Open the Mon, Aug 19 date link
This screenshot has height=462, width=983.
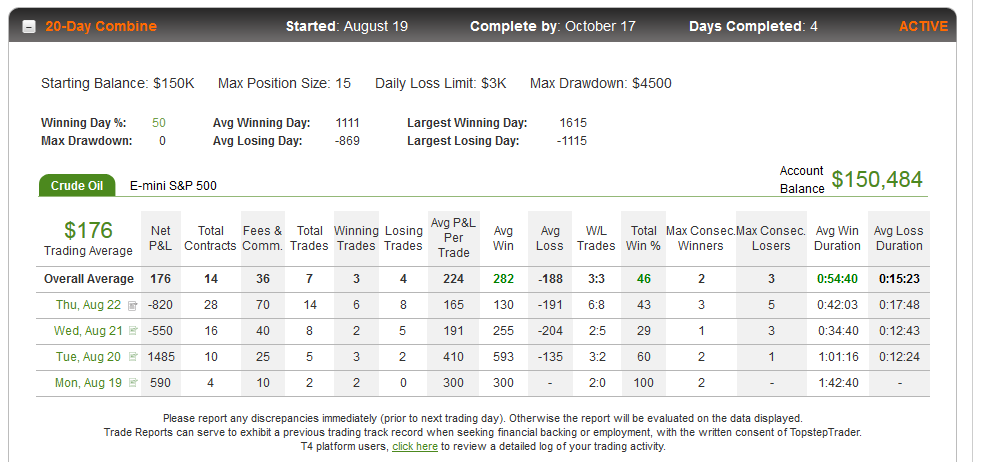pyautogui.click(x=88, y=382)
